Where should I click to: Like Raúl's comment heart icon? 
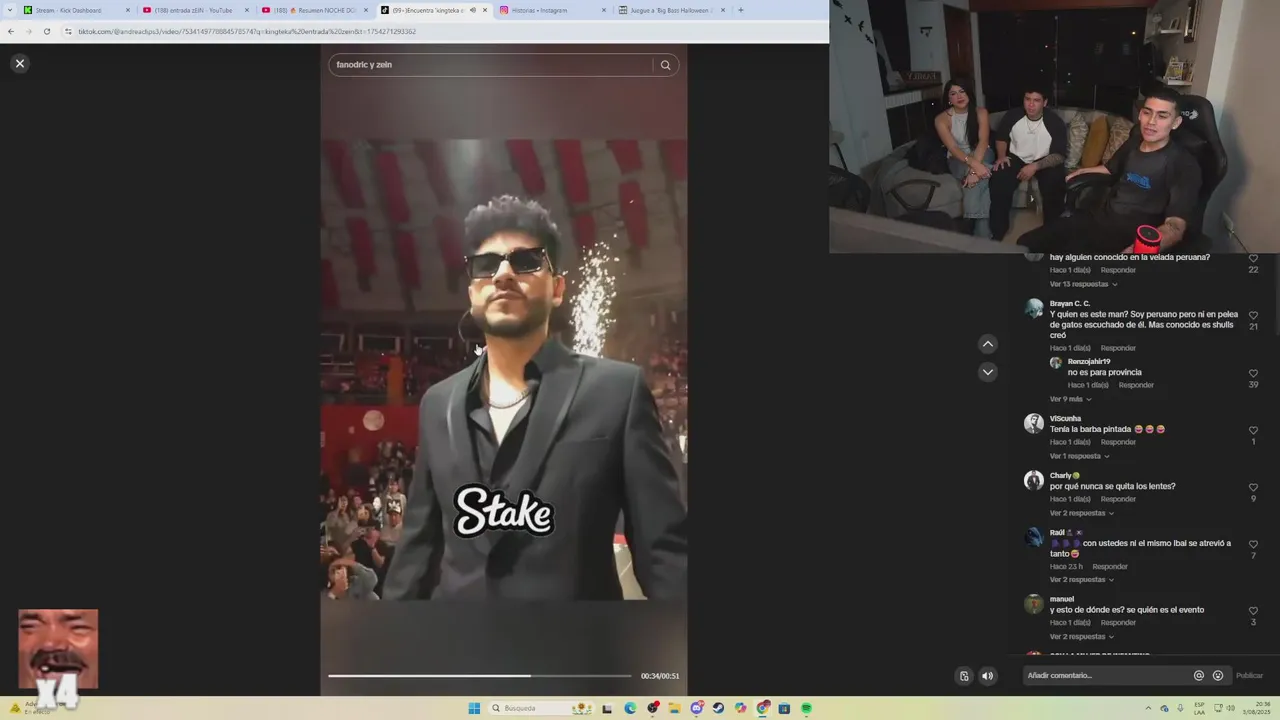(x=1253, y=544)
